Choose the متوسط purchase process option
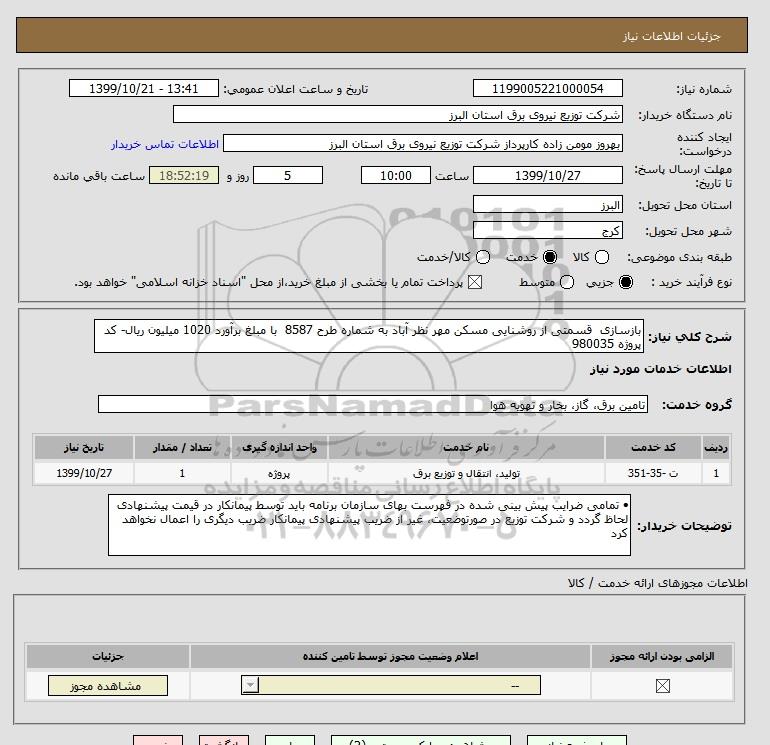Image resolution: width=770 pixels, height=745 pixels. (567, 282)
